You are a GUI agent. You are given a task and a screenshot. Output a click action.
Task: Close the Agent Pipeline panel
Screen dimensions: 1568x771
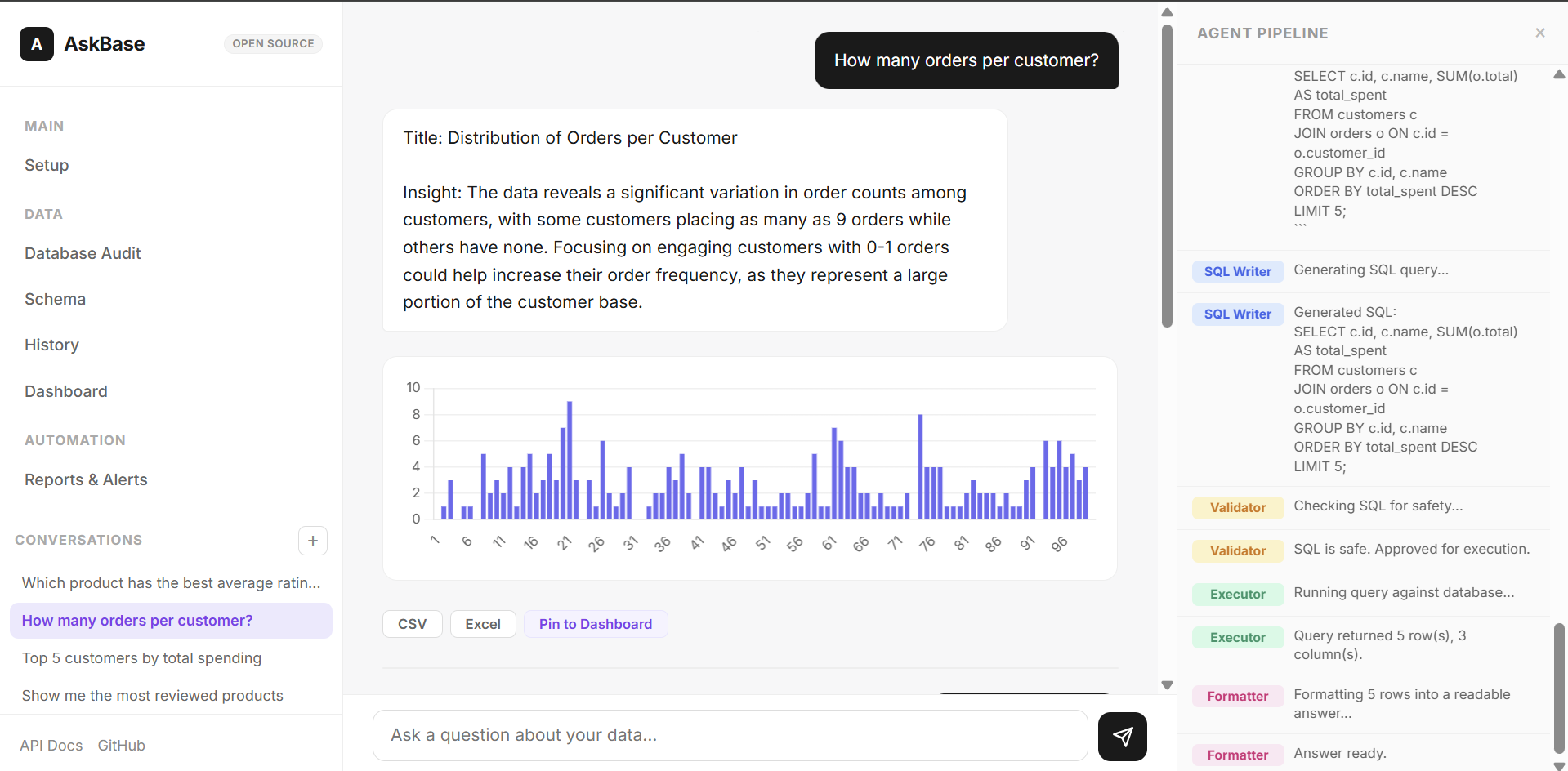click(1540, 33)
